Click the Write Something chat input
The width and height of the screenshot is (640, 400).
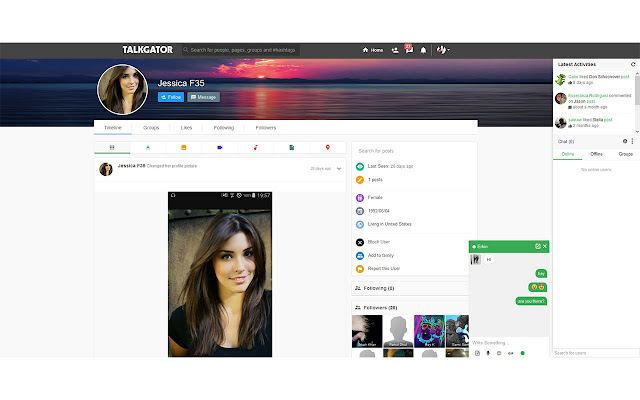(509, 343)
